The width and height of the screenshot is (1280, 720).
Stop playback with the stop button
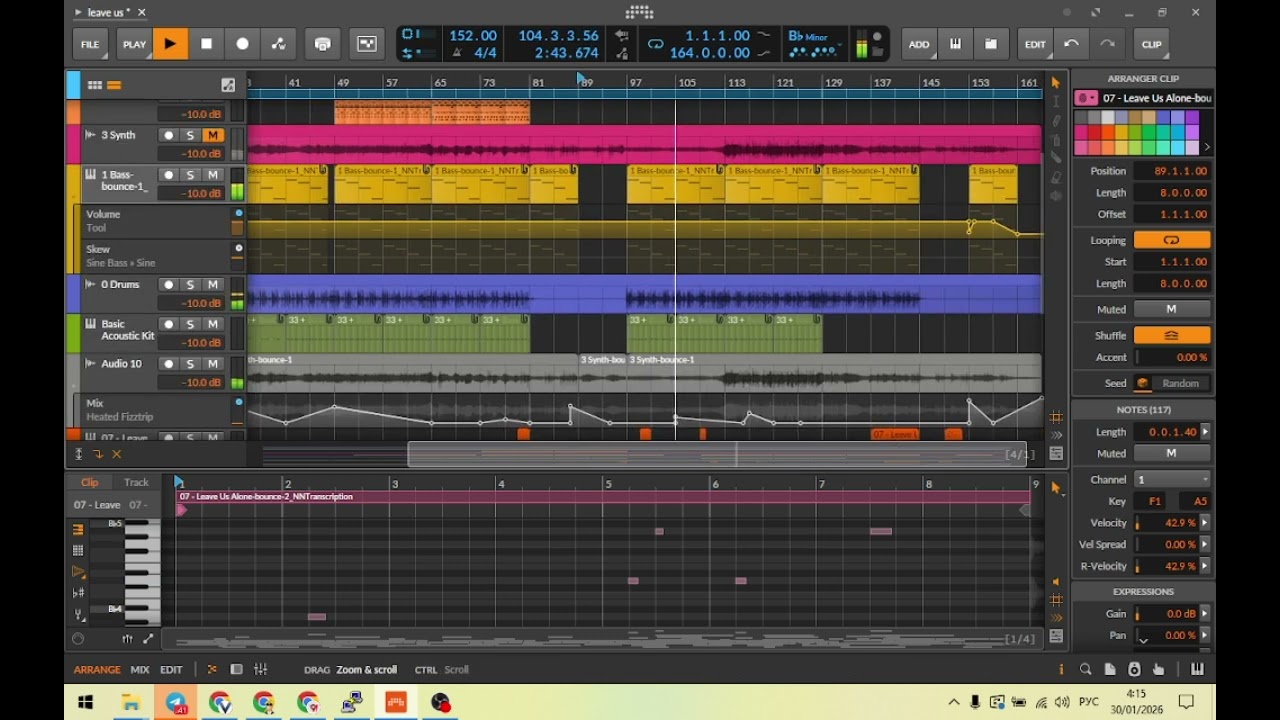click(x=206, y=44)
